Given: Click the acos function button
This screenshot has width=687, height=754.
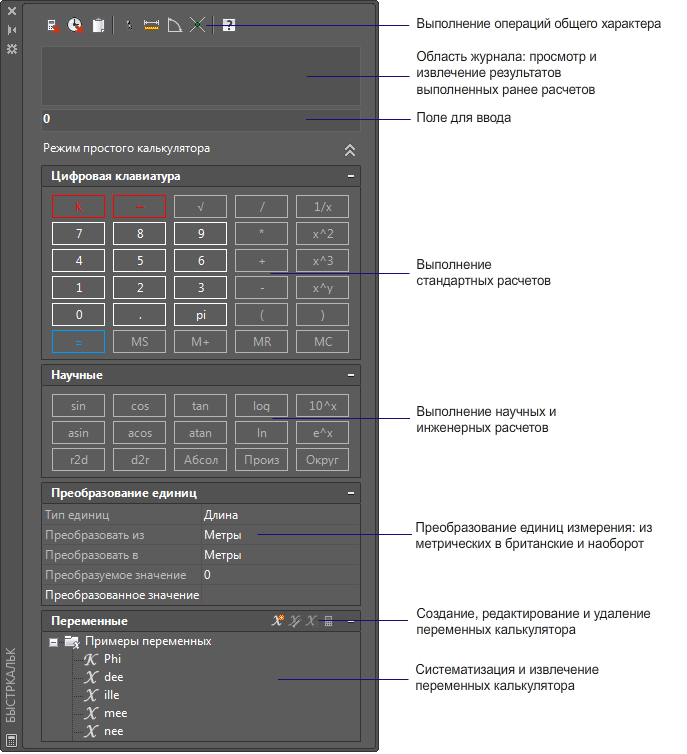Looking at the screenshot, I should pos(139,433).
